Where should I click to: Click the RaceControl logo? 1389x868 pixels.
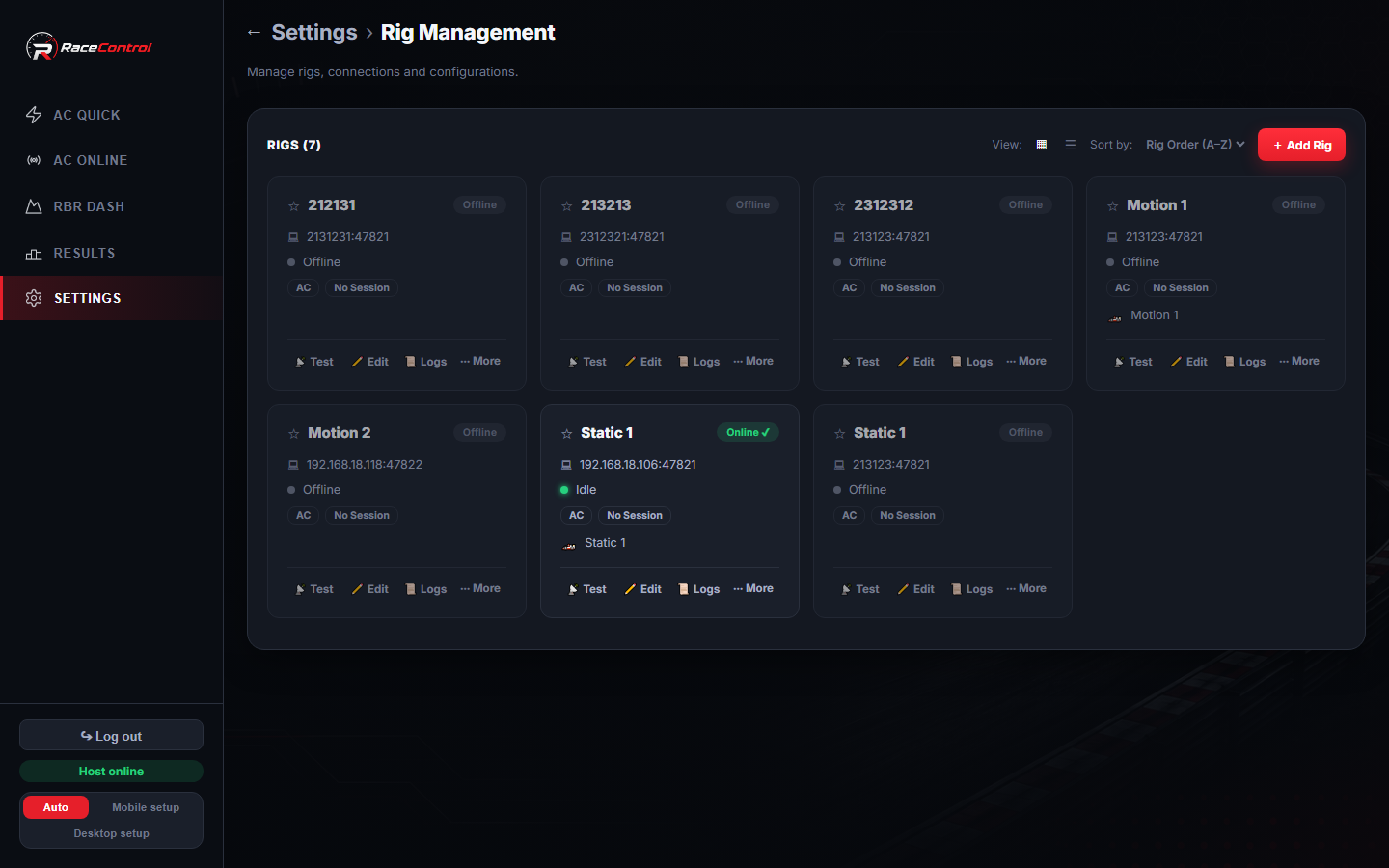pyautogui.click(x=89, y=46)
